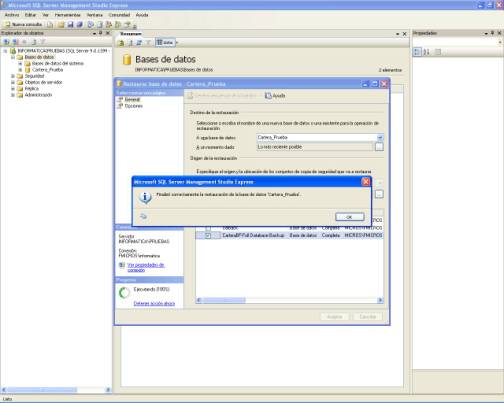
Task: Click the Nueva consulta toolbar button
Action: tap(23, 24)
